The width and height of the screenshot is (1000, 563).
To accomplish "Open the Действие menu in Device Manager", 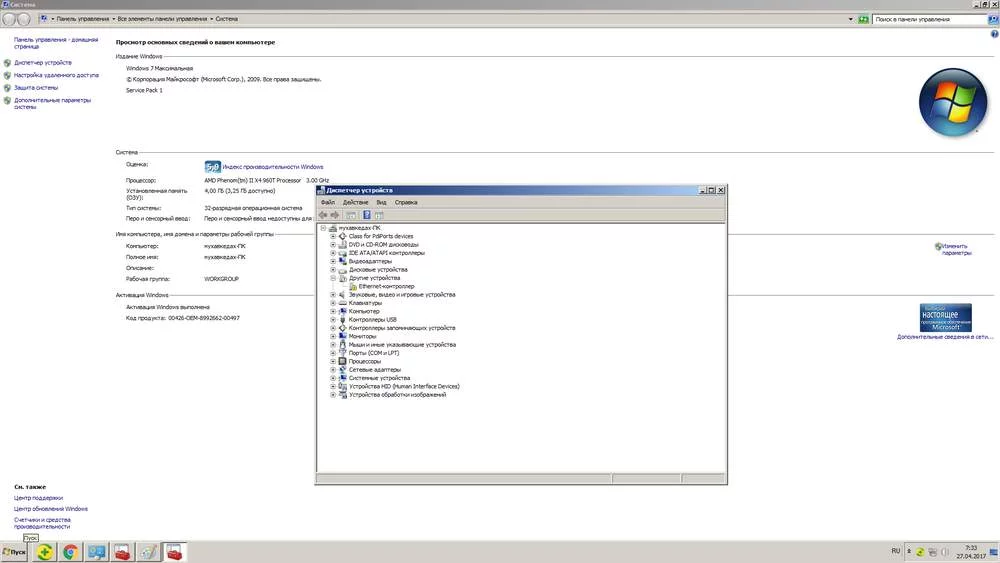I will coord(355,202).
